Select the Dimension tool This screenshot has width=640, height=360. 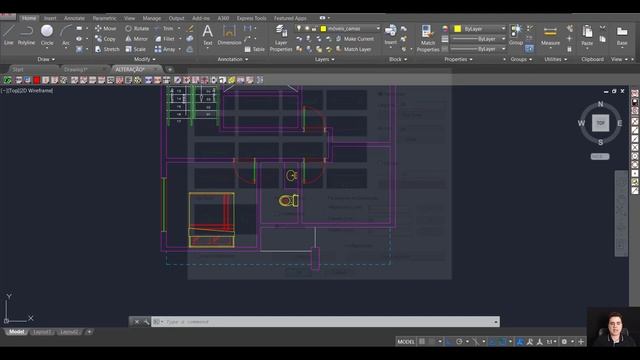click(229, 35)
